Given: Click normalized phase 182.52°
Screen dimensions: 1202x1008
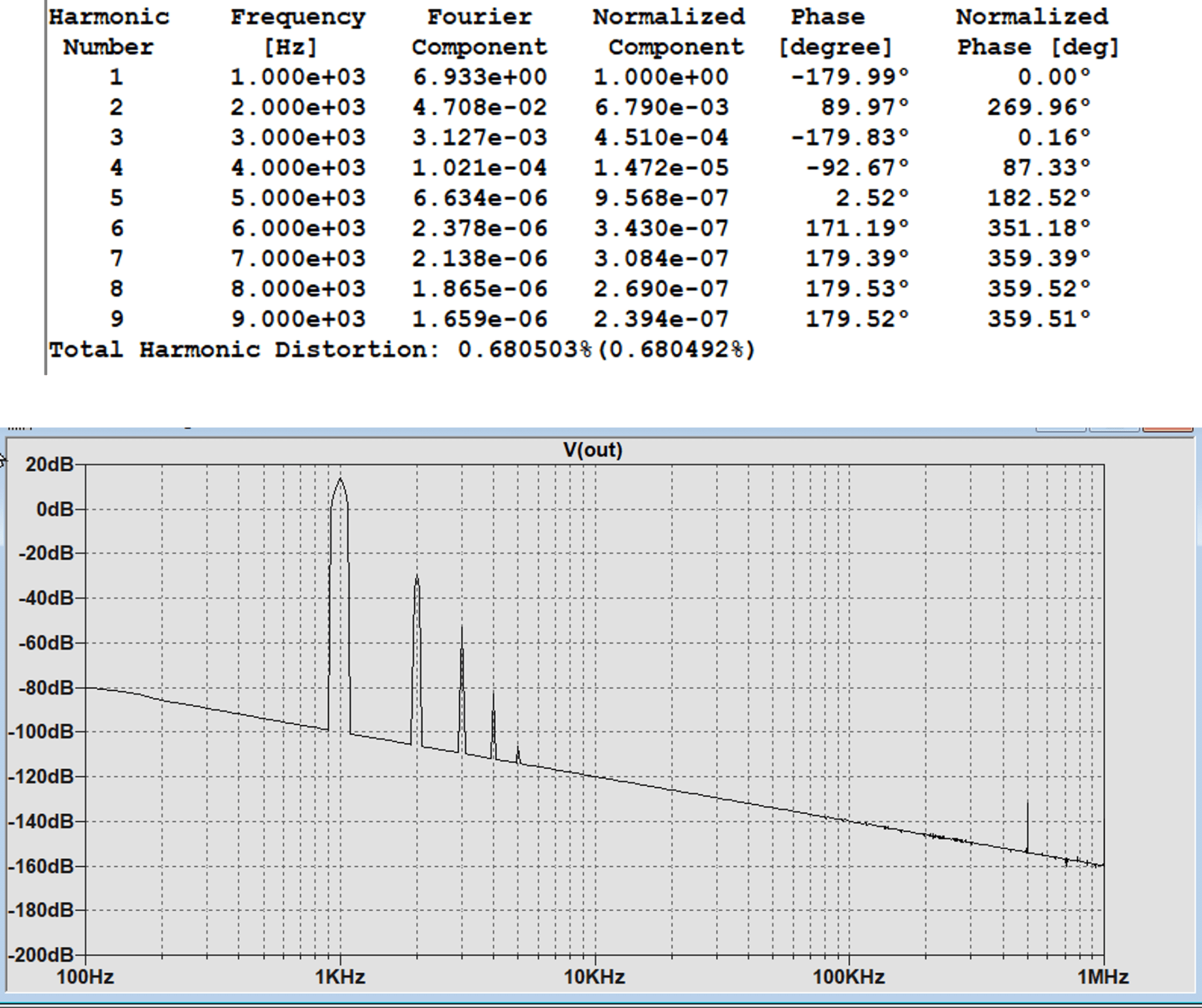Looking at the screenshot, I should pyautogui.click(x=1039, y=198).
